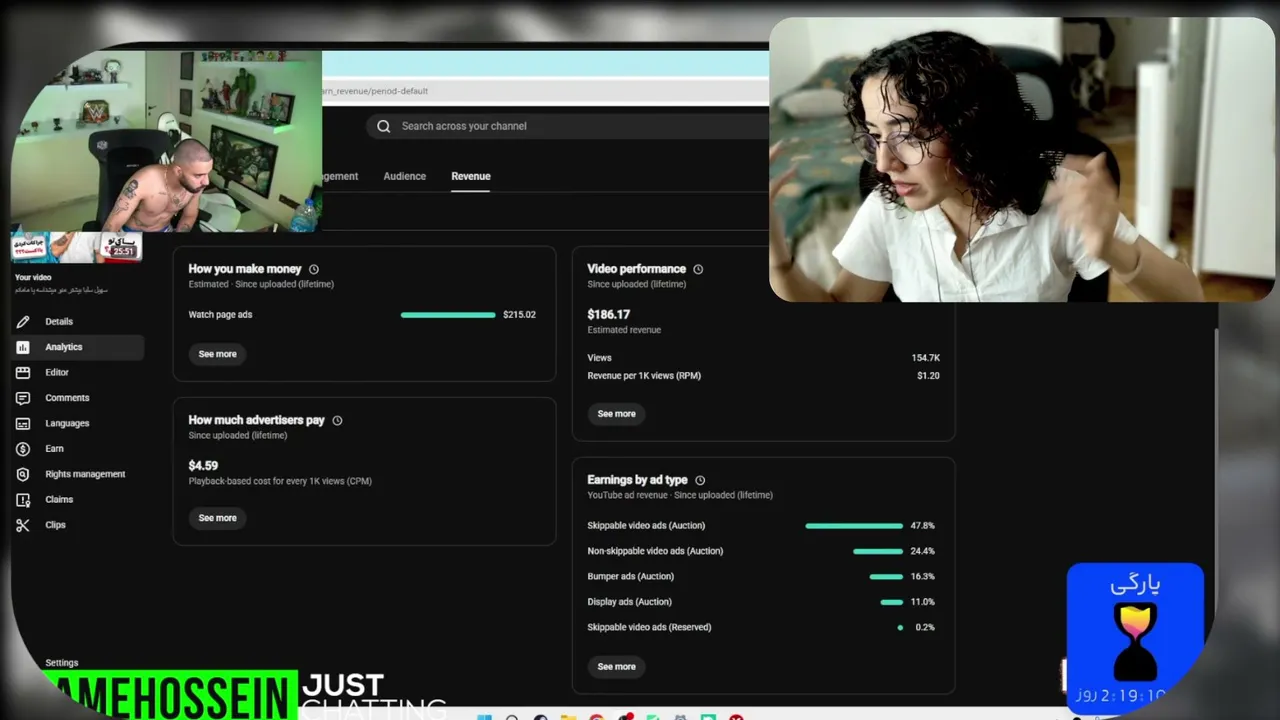Switch to the Audience tab
The image size is (1280, 720).
pyautogui.click(x=405, y=176)
